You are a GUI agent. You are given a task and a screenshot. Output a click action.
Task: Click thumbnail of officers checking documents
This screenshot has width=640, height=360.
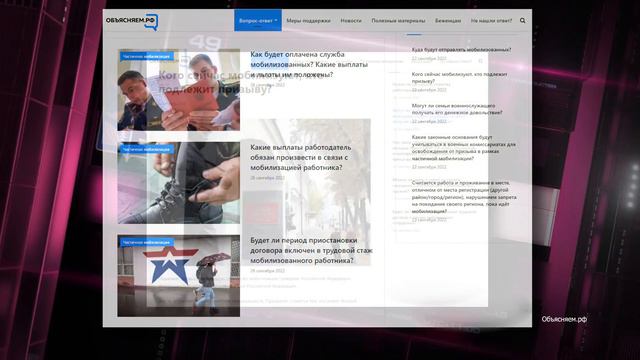click(179, 90)
